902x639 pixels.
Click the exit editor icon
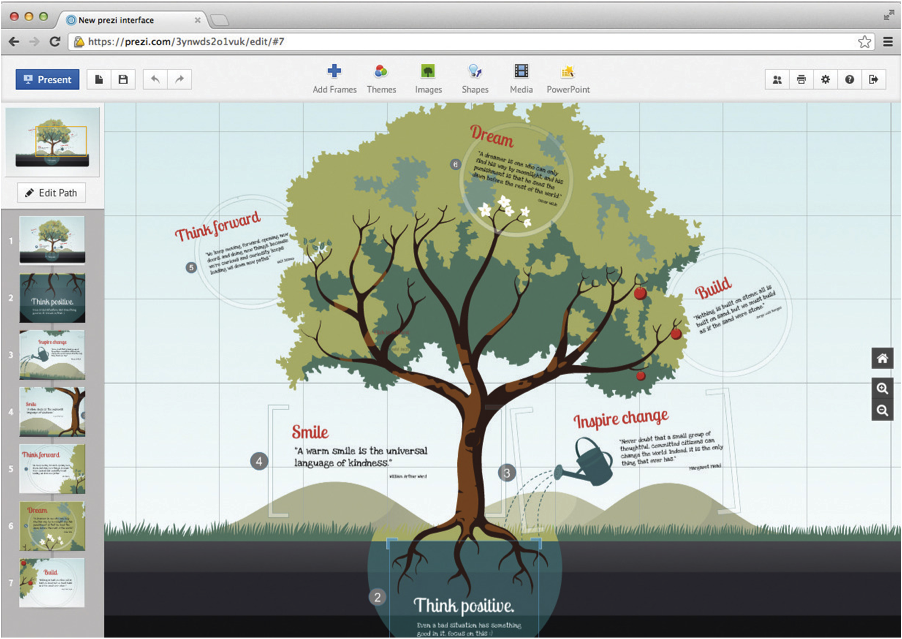[x=873, y=79]
